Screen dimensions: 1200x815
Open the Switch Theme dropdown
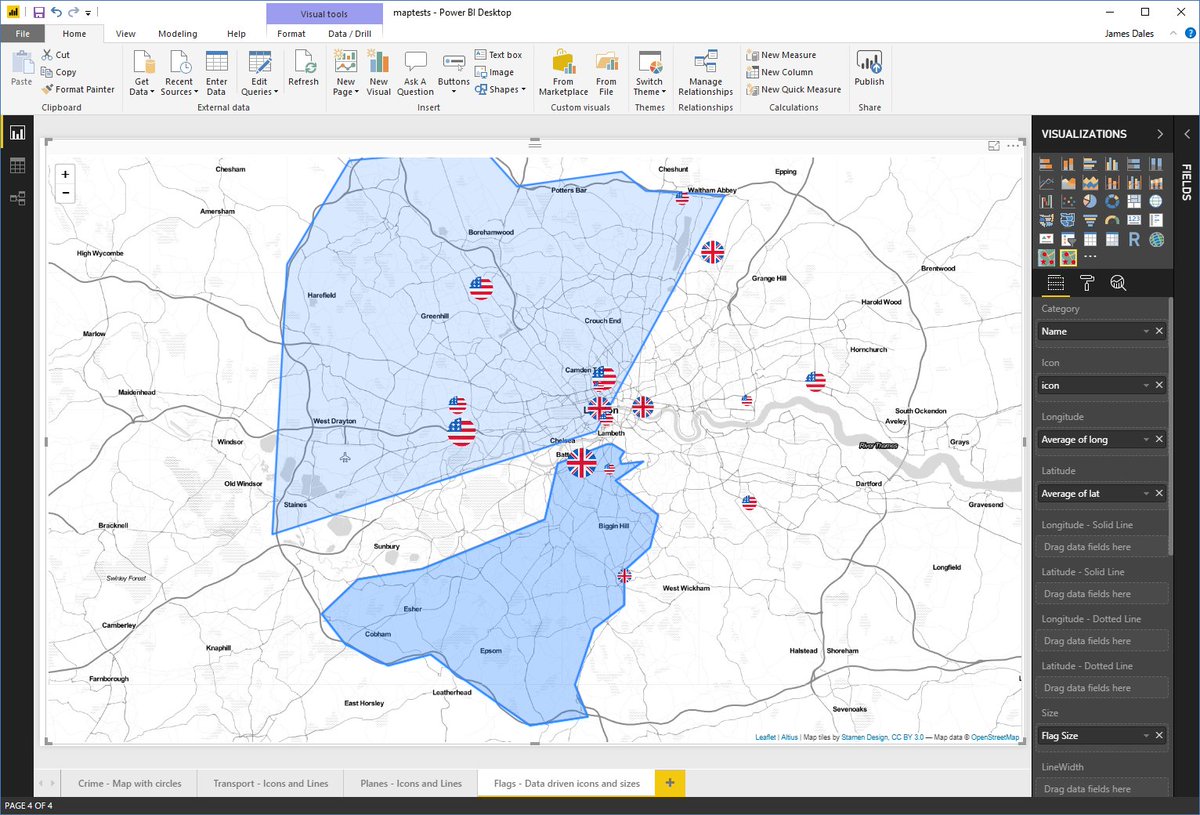[649, 73]
